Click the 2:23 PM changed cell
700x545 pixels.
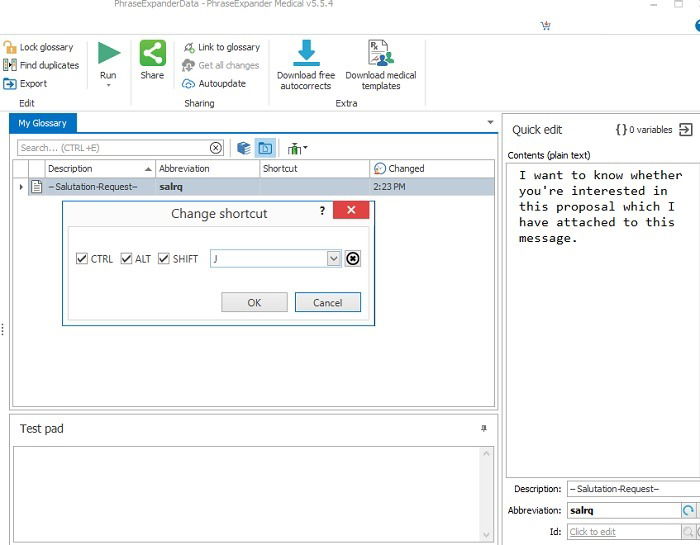click(x=432, y=187)
